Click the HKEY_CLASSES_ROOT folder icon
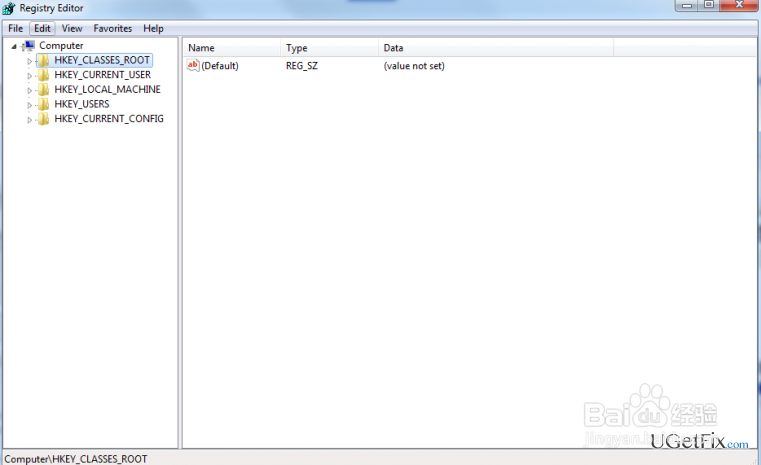 (44, 60)
